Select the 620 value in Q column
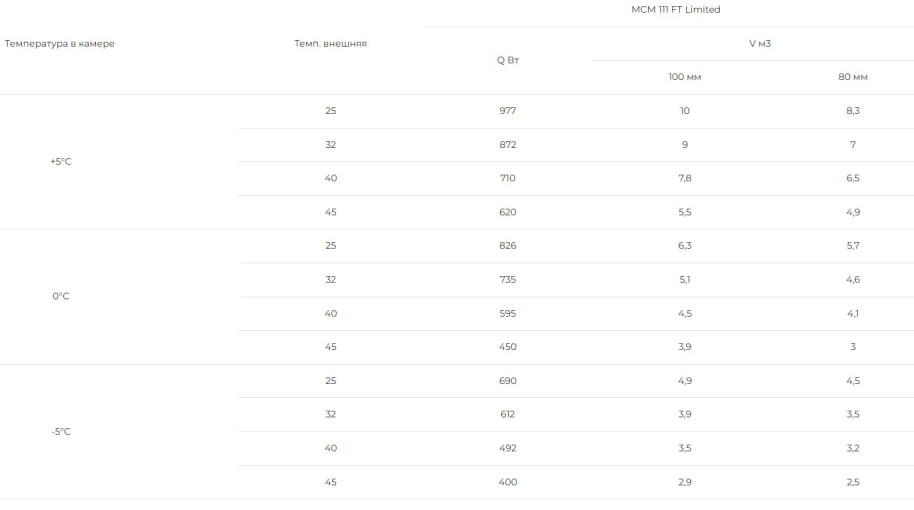914x510 pixels. click(x=508, y=212)
